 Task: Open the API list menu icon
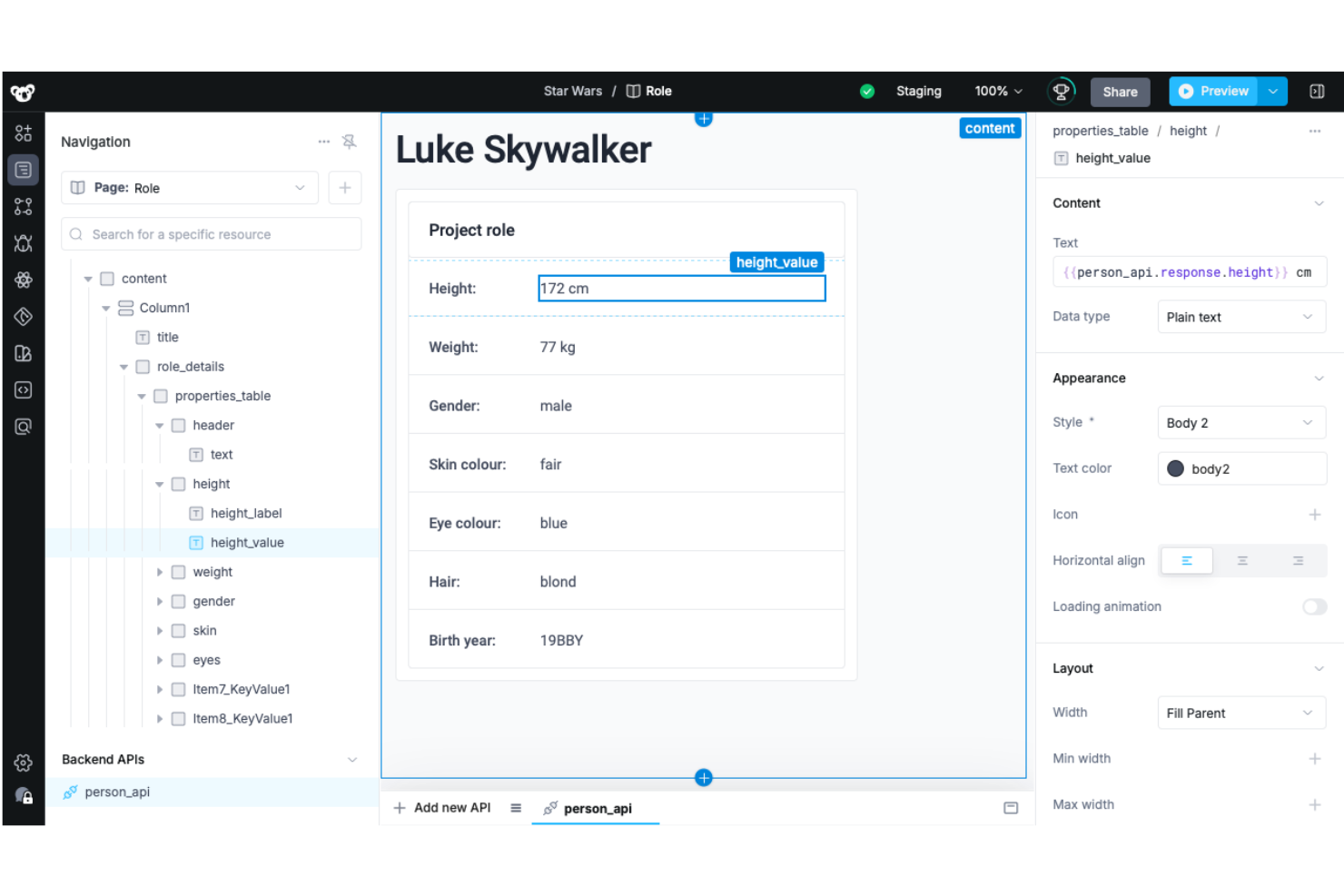click(x=516, y=808)
